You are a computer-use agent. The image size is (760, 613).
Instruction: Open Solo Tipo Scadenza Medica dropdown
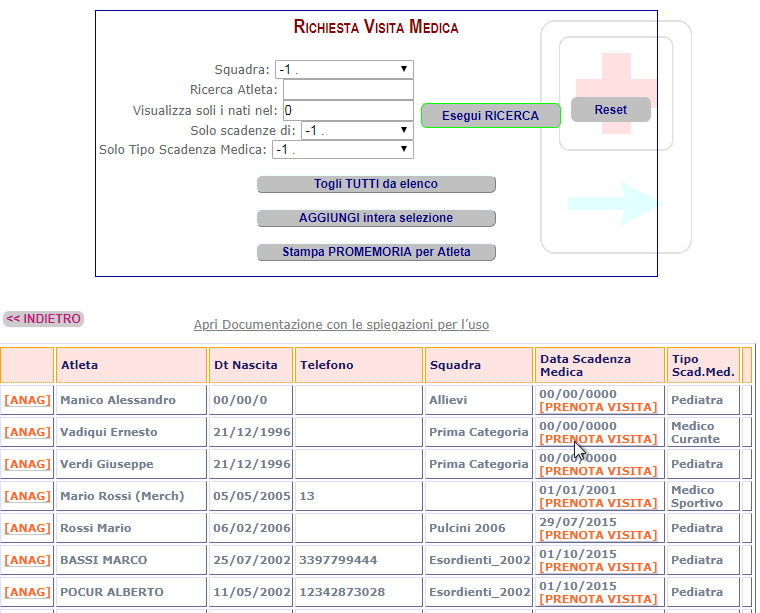point(343,150)
